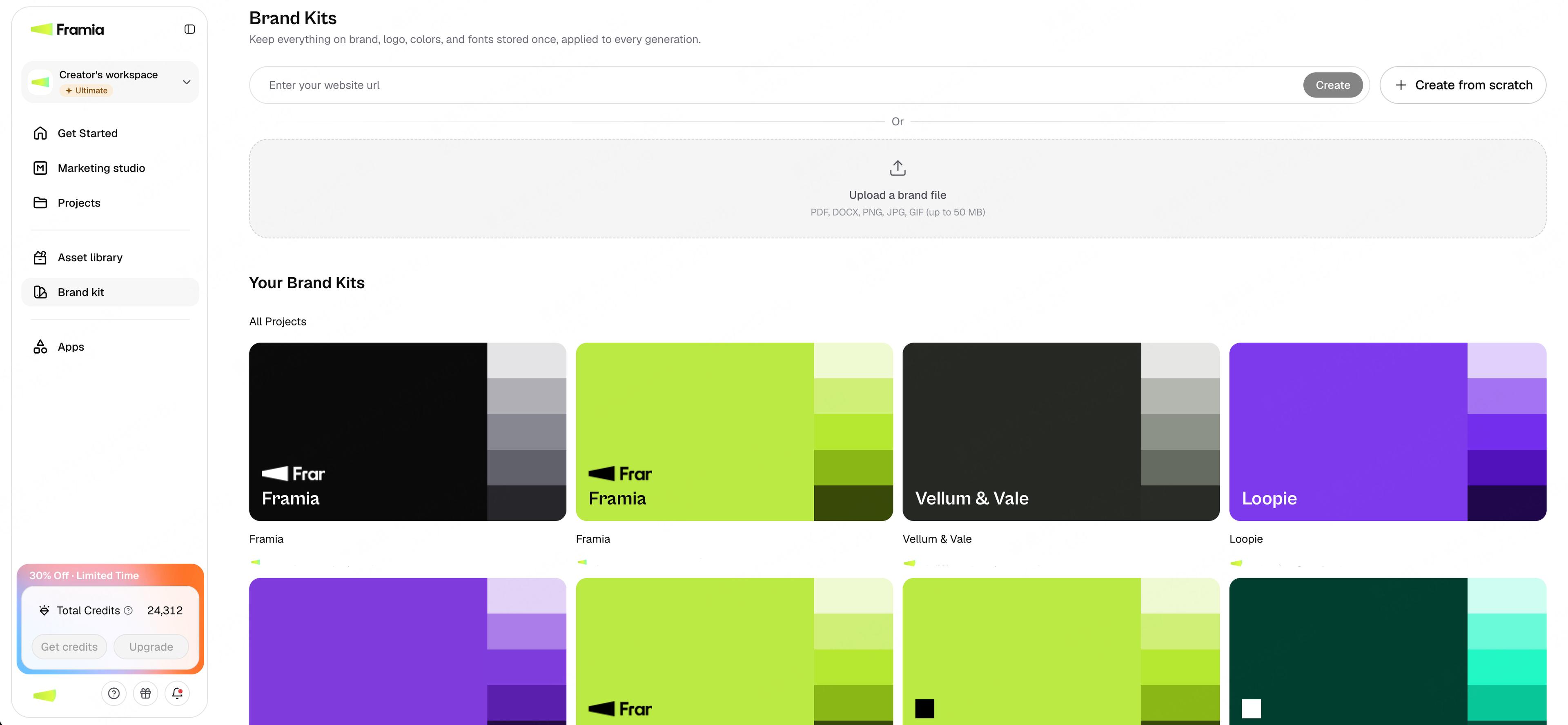
Task: Click the Upgrade button
Action: click(151, 647)
